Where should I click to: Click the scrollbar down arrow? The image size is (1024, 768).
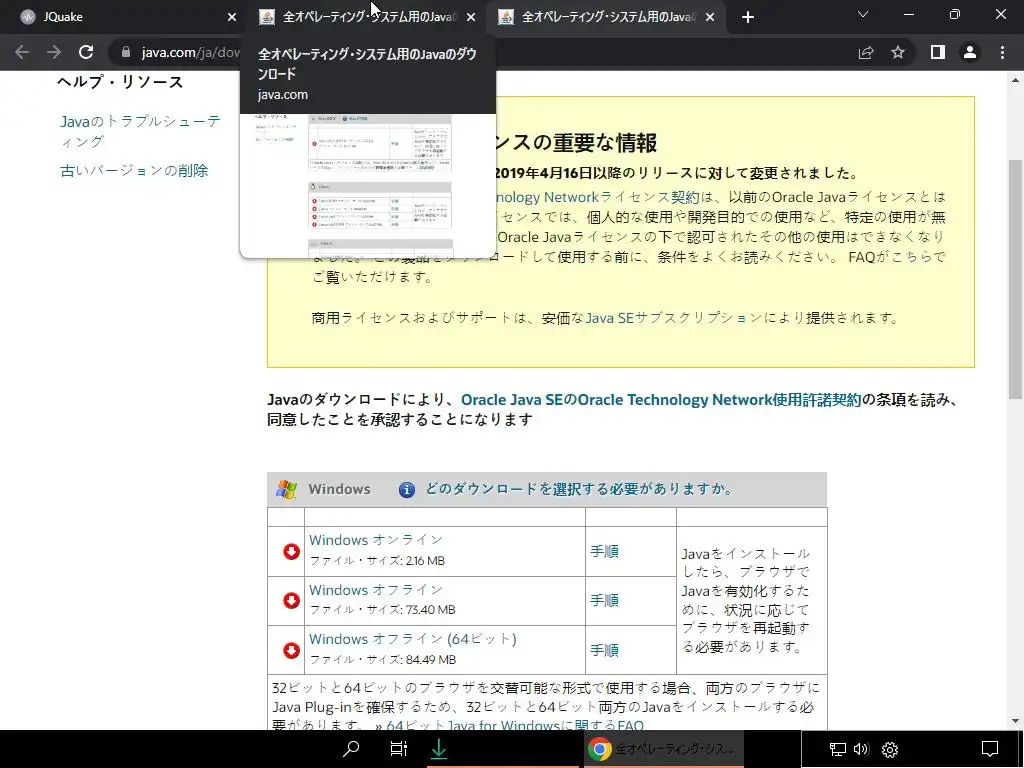pyautogui.click(x=1015, y=721)
